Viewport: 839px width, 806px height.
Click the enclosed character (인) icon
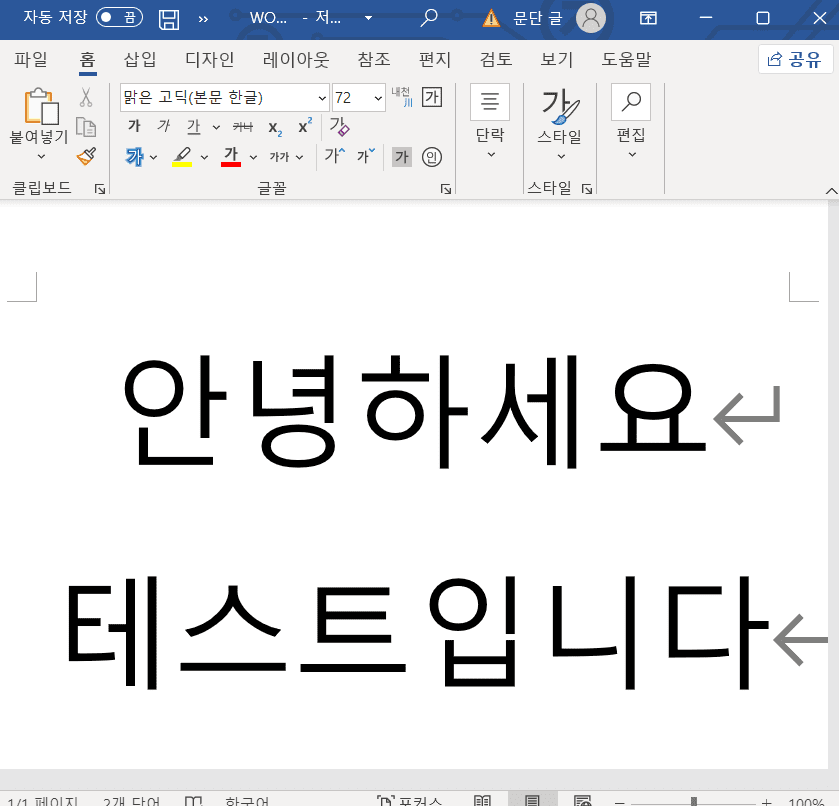point(431,157)
